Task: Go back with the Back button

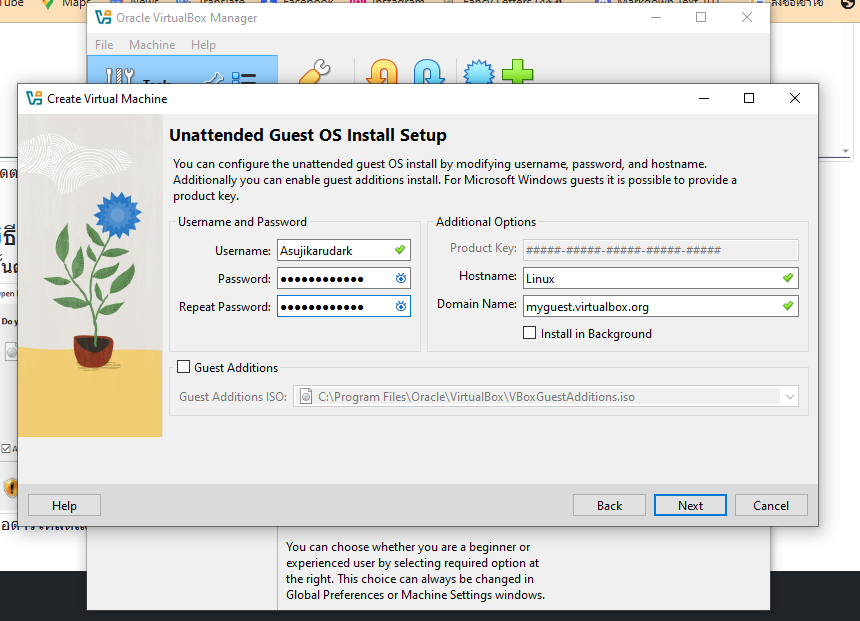Action: [609, 505]
